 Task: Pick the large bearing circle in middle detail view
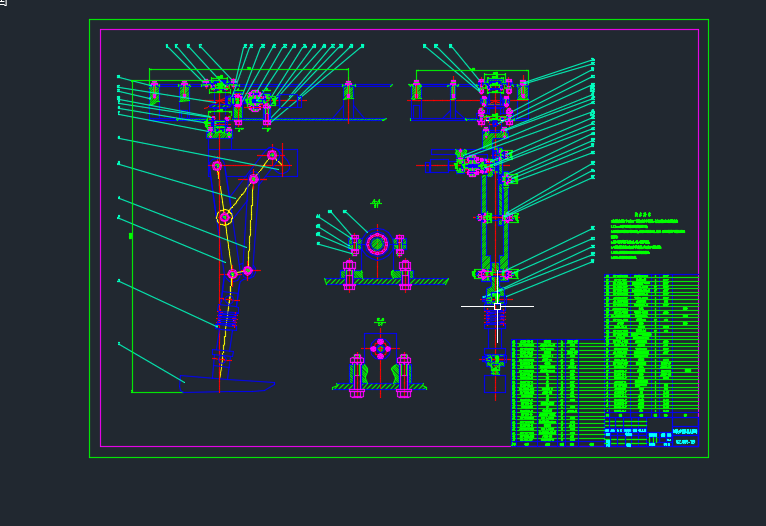(x=377, y=244)
